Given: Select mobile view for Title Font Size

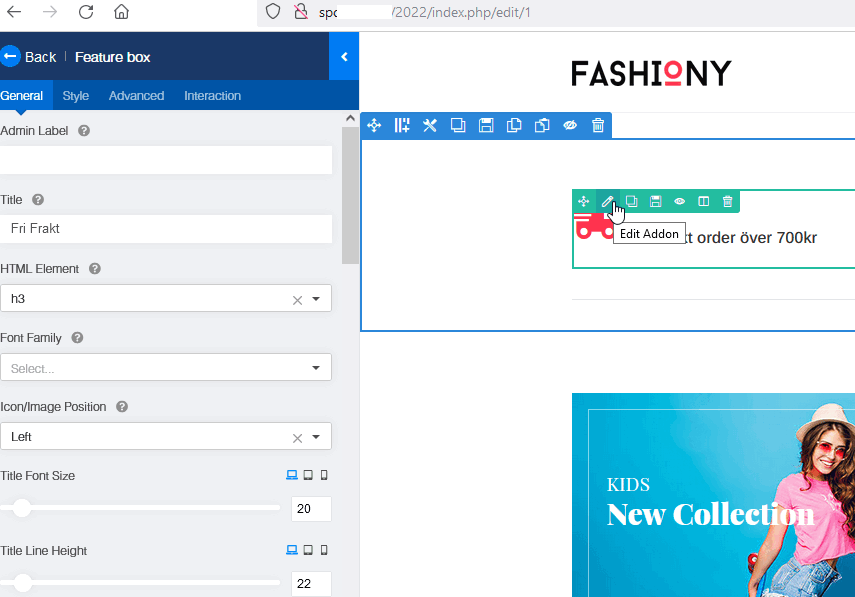Looking at the screenshot, I should coord(324,476).
